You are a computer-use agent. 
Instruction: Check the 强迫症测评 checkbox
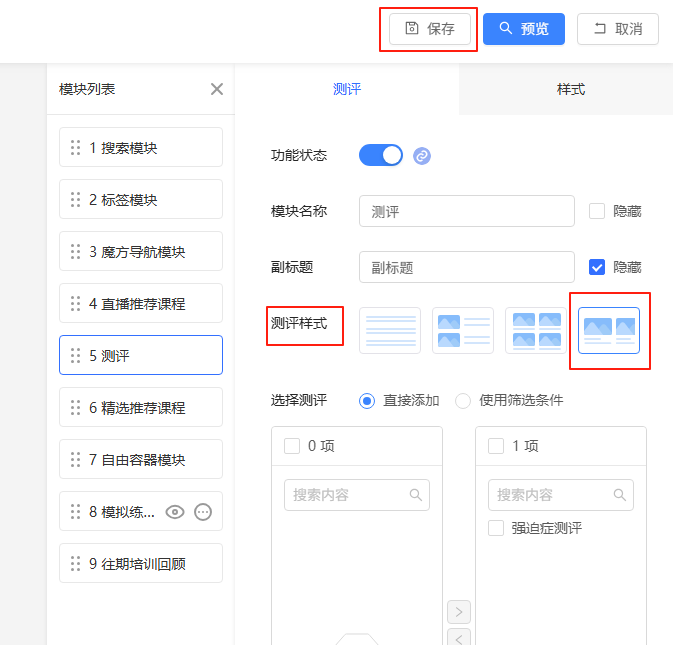pos(496,528)
